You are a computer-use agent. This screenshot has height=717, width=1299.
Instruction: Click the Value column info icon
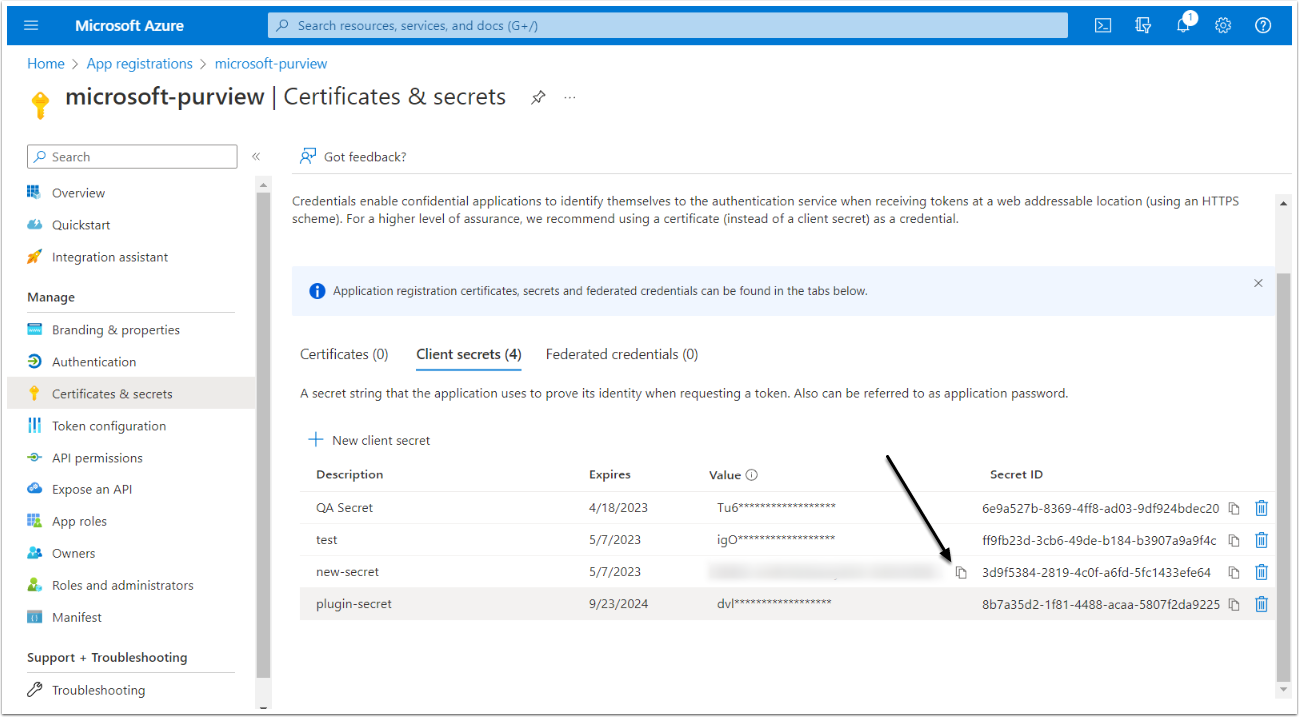(x=752, y=475)
